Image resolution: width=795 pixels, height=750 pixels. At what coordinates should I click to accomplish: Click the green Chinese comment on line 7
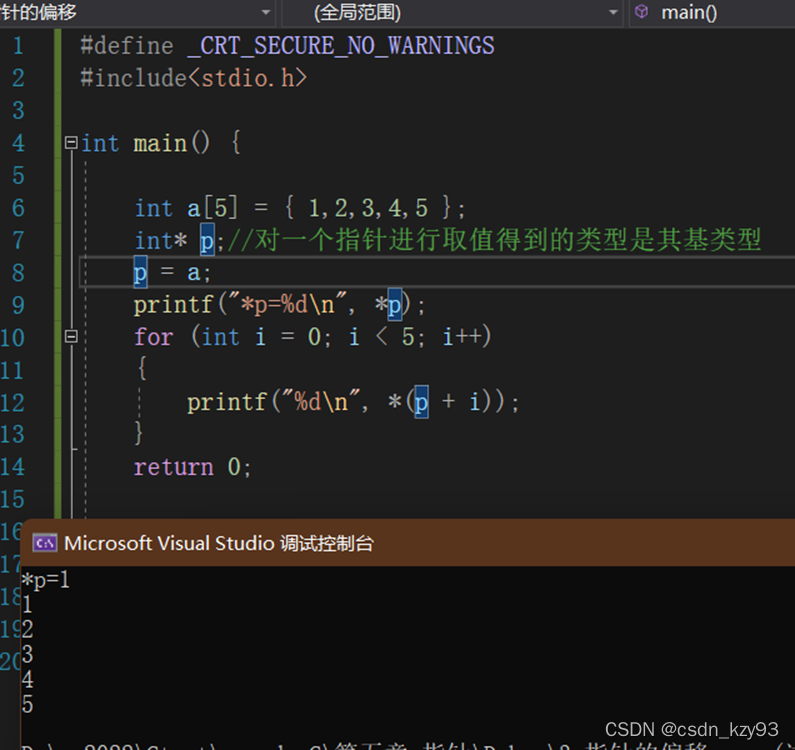pos(495,239)
